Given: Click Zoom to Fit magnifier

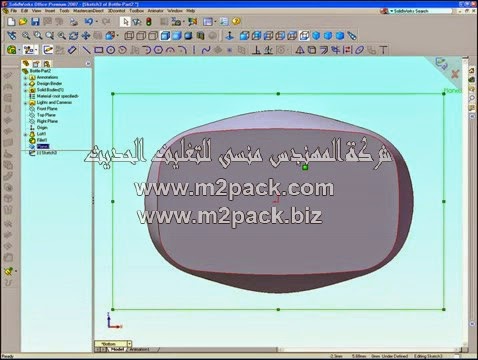Looking at the screenshot, I should point(26,35).
